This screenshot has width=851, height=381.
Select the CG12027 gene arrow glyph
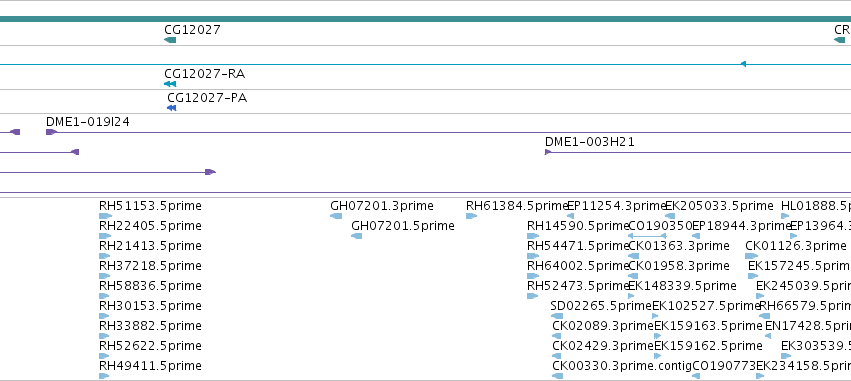[x=170, y=40]
